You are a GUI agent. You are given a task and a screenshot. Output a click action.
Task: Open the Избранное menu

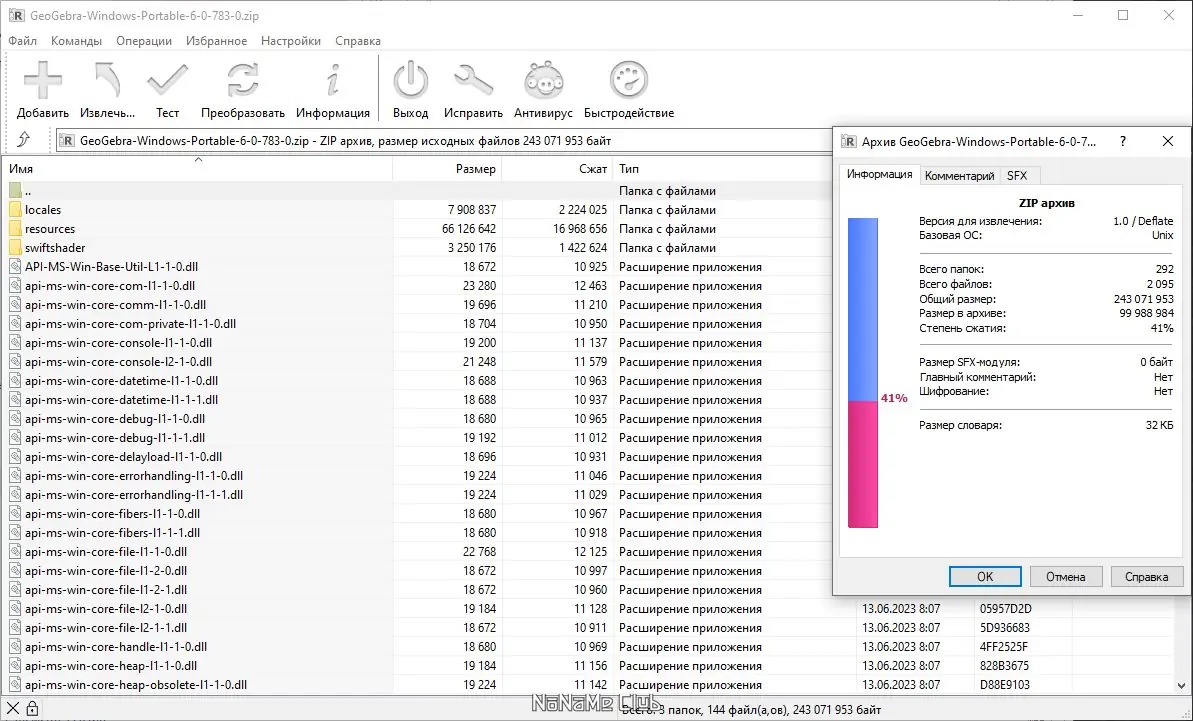(x=216, y=41)
